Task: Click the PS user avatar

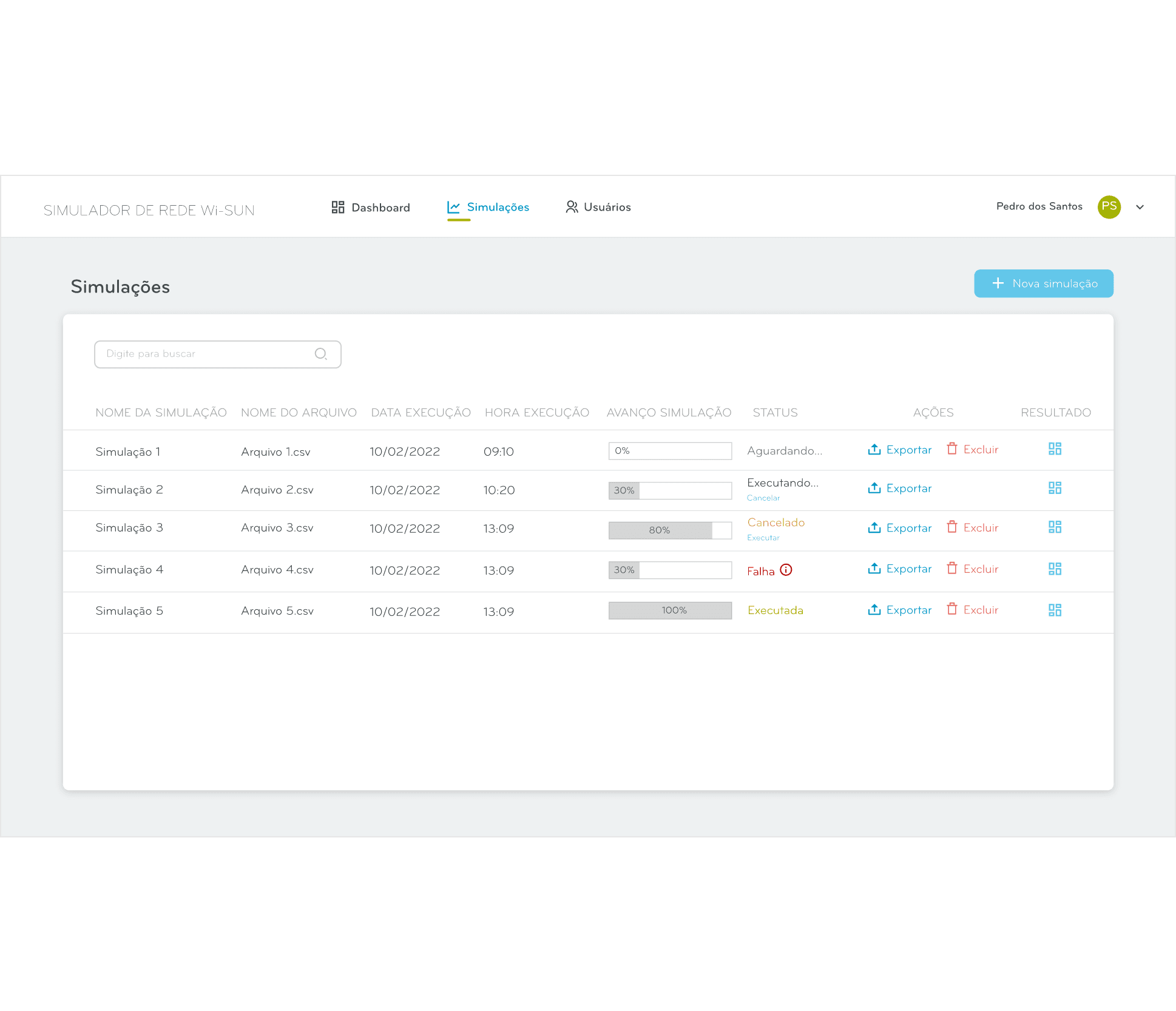Action: (x=1109, y=206)
